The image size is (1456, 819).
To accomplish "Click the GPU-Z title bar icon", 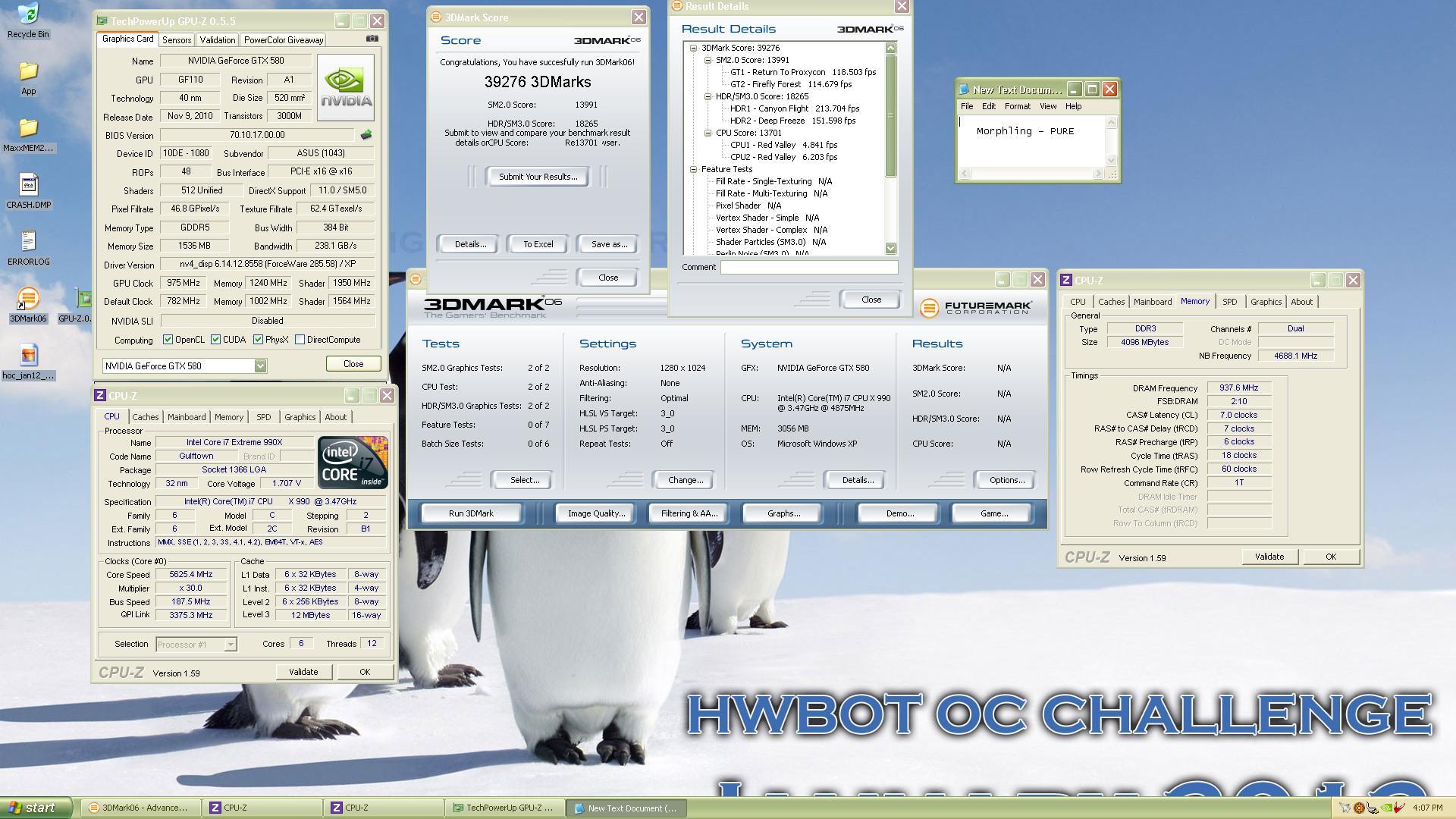I will click(x=102, y=21).
